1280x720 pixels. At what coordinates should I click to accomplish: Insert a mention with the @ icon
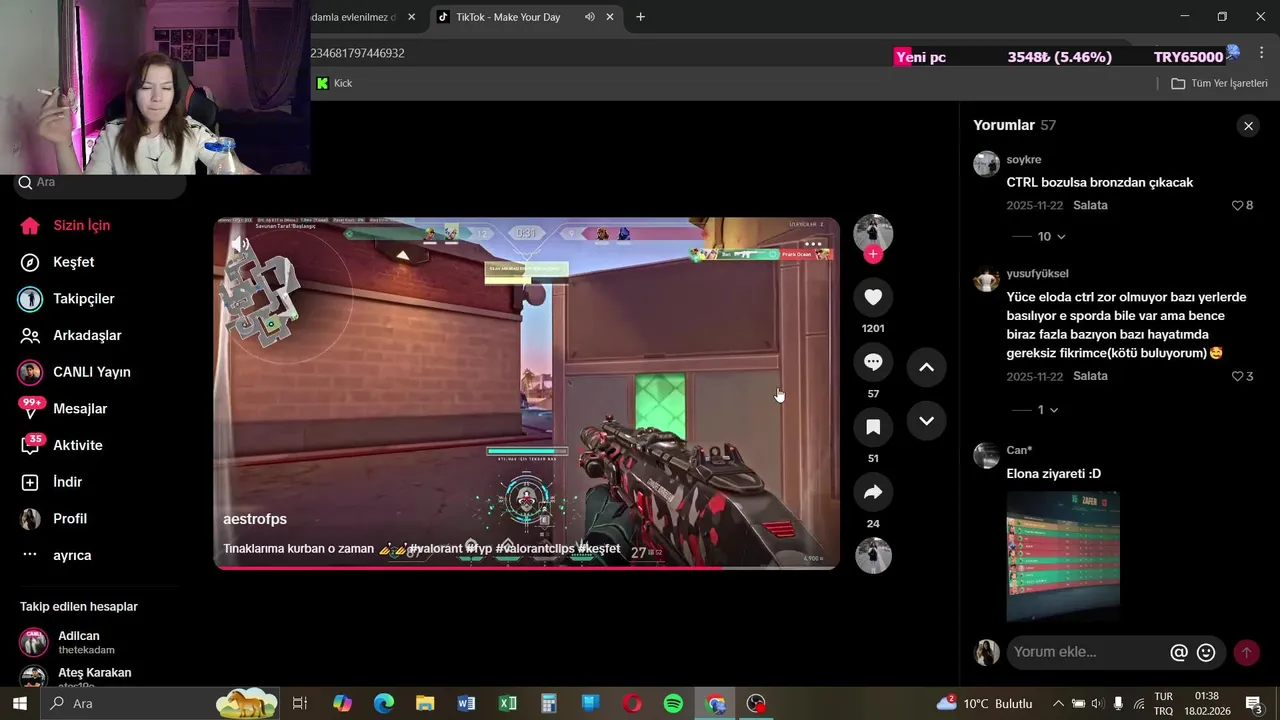click(x=1179, y=652)
